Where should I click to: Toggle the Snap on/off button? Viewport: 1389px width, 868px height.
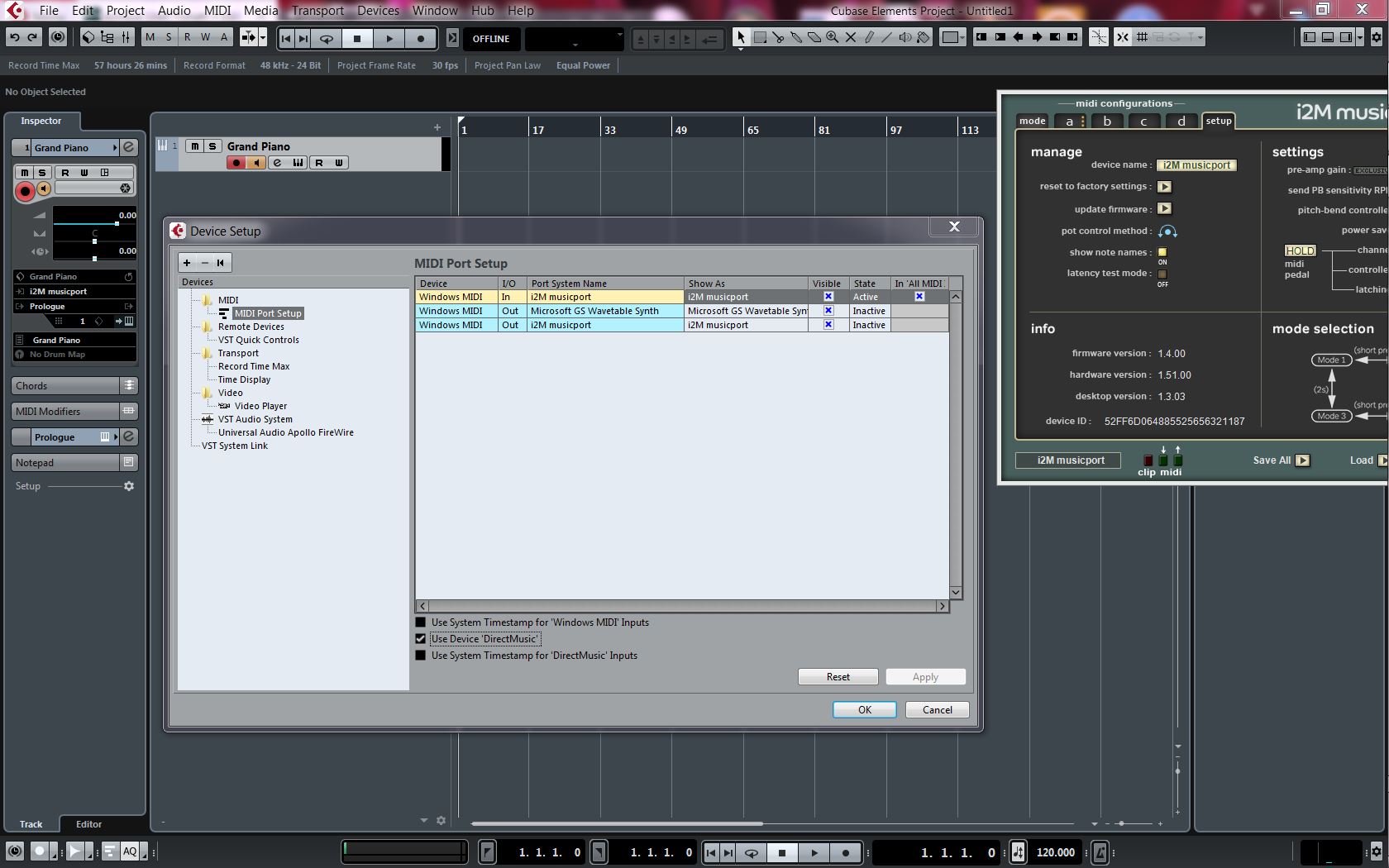coord(1122,37)
